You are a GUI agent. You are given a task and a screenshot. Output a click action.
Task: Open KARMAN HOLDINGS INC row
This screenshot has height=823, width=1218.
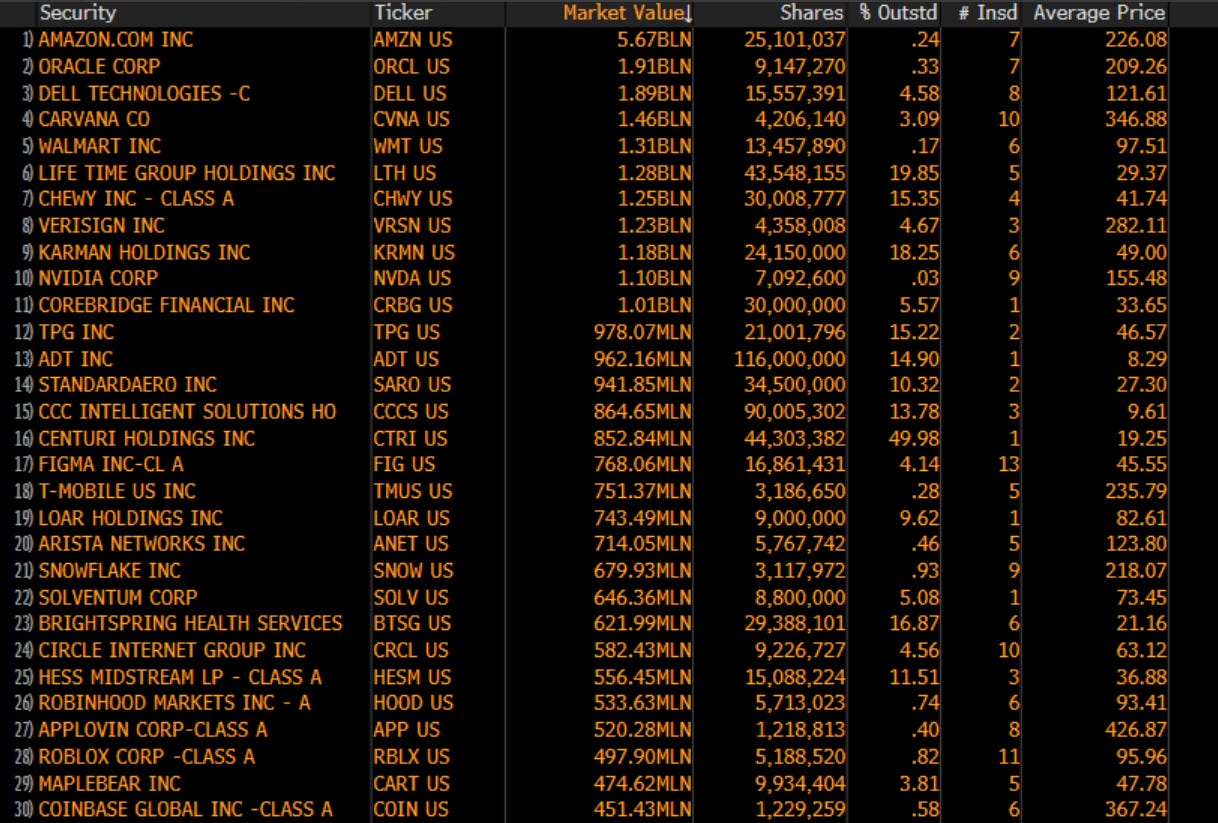point(144,252)
